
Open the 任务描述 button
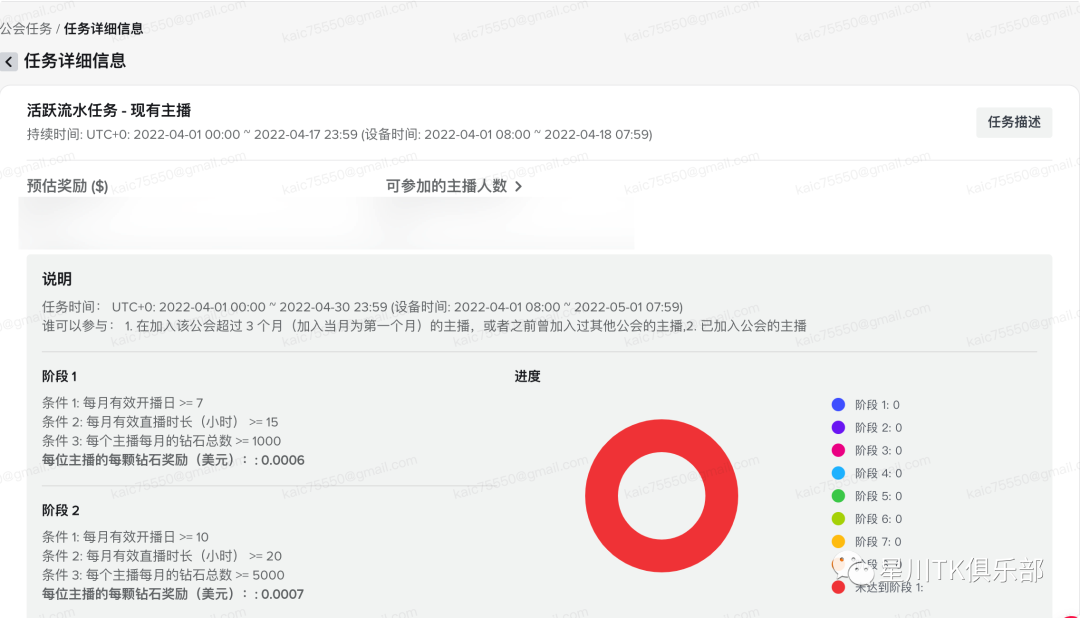1014,121
